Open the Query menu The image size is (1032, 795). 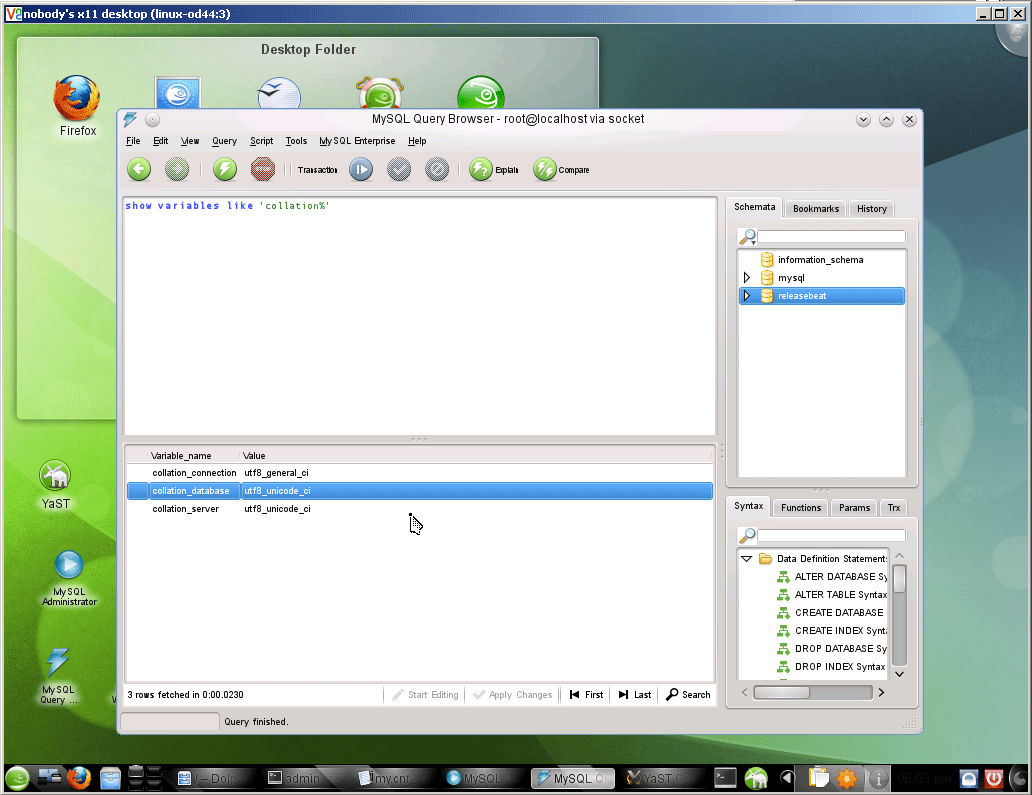(224, 141)
